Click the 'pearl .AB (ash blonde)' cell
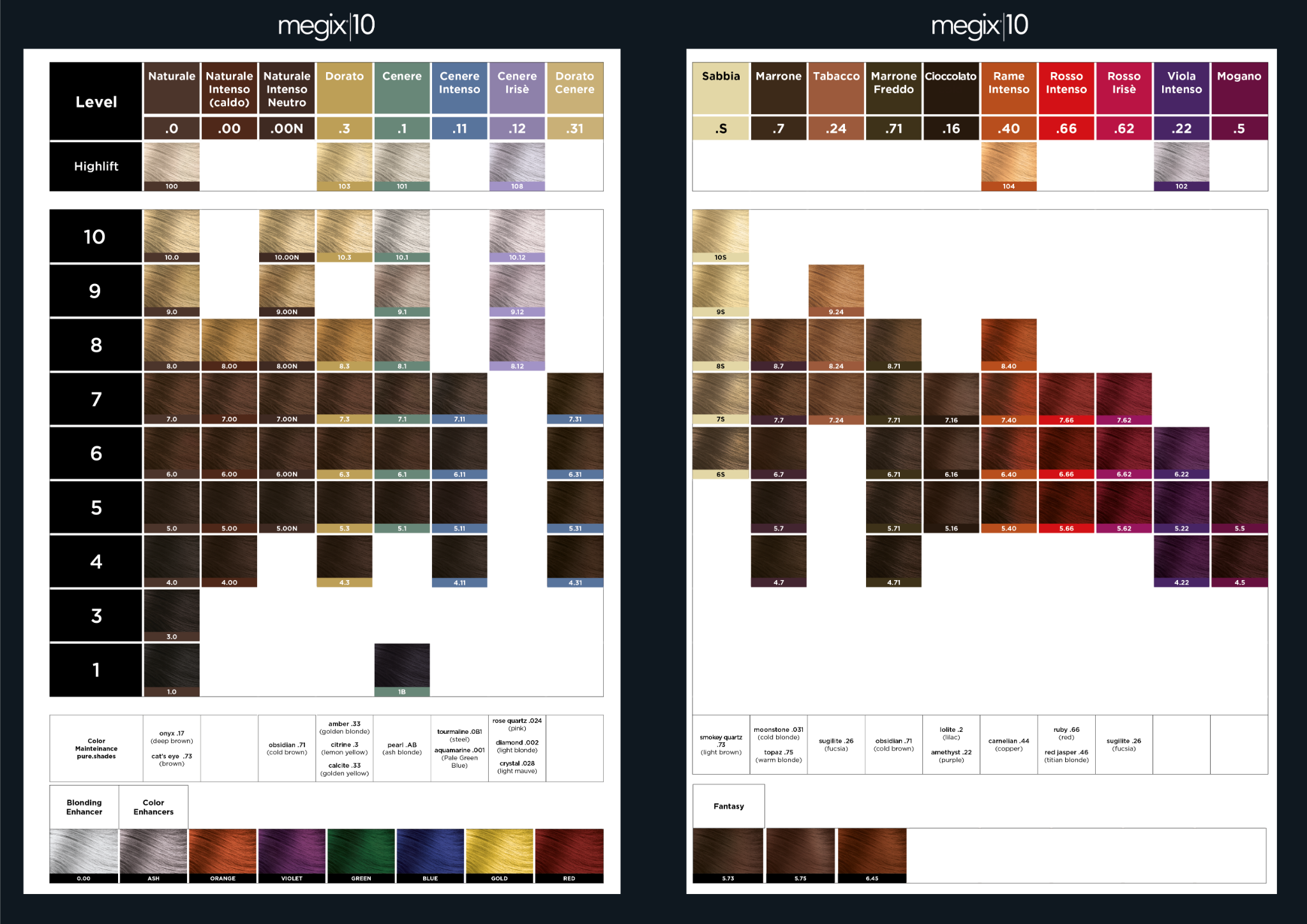 tap(402, 749)
